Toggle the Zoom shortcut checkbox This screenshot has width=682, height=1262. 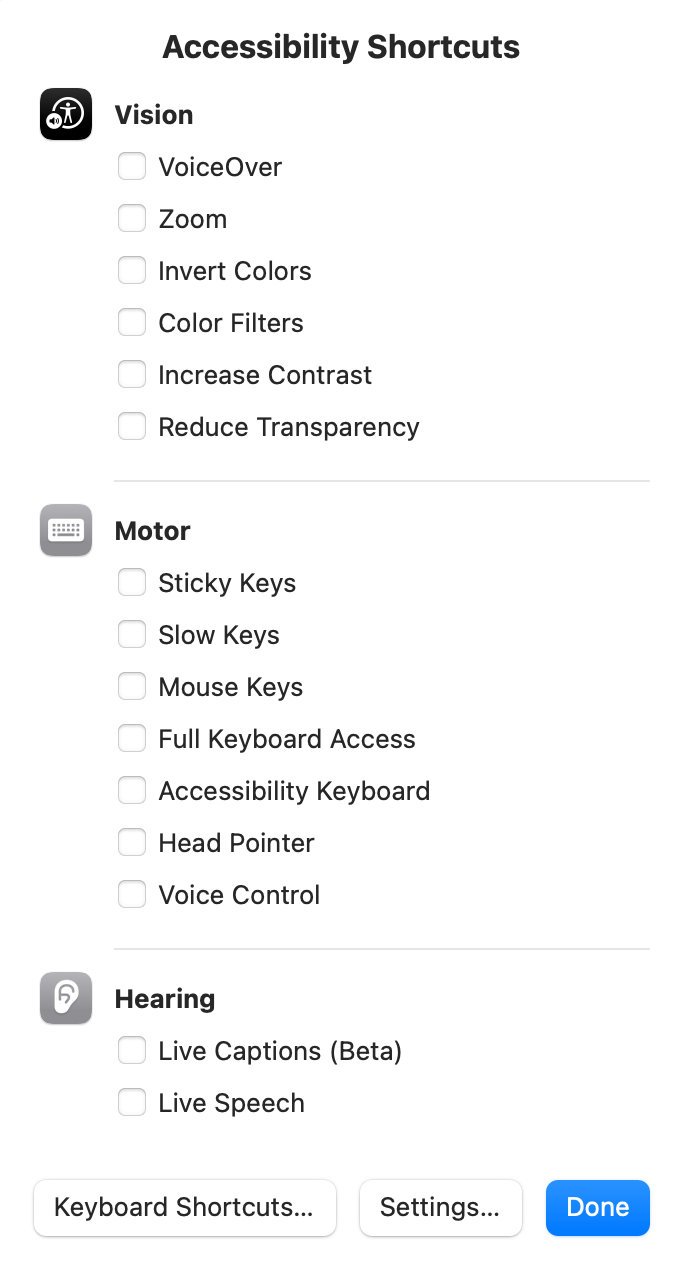coord(132,218)
